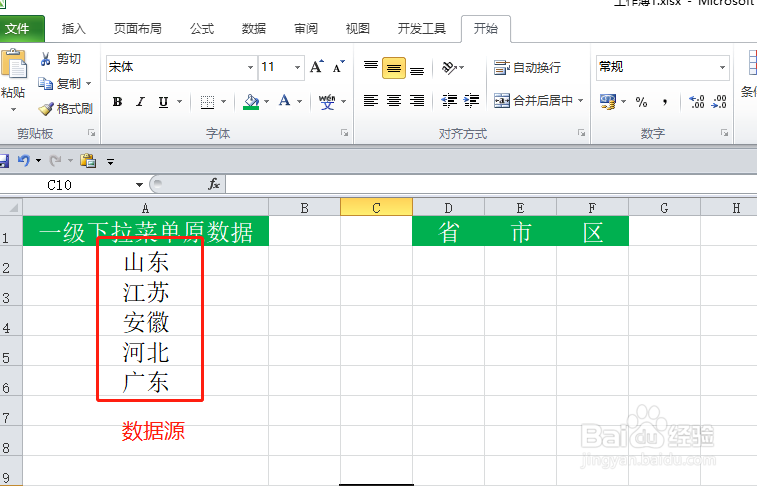Switch to 公式 formulas tab

[x=202, y=29]
